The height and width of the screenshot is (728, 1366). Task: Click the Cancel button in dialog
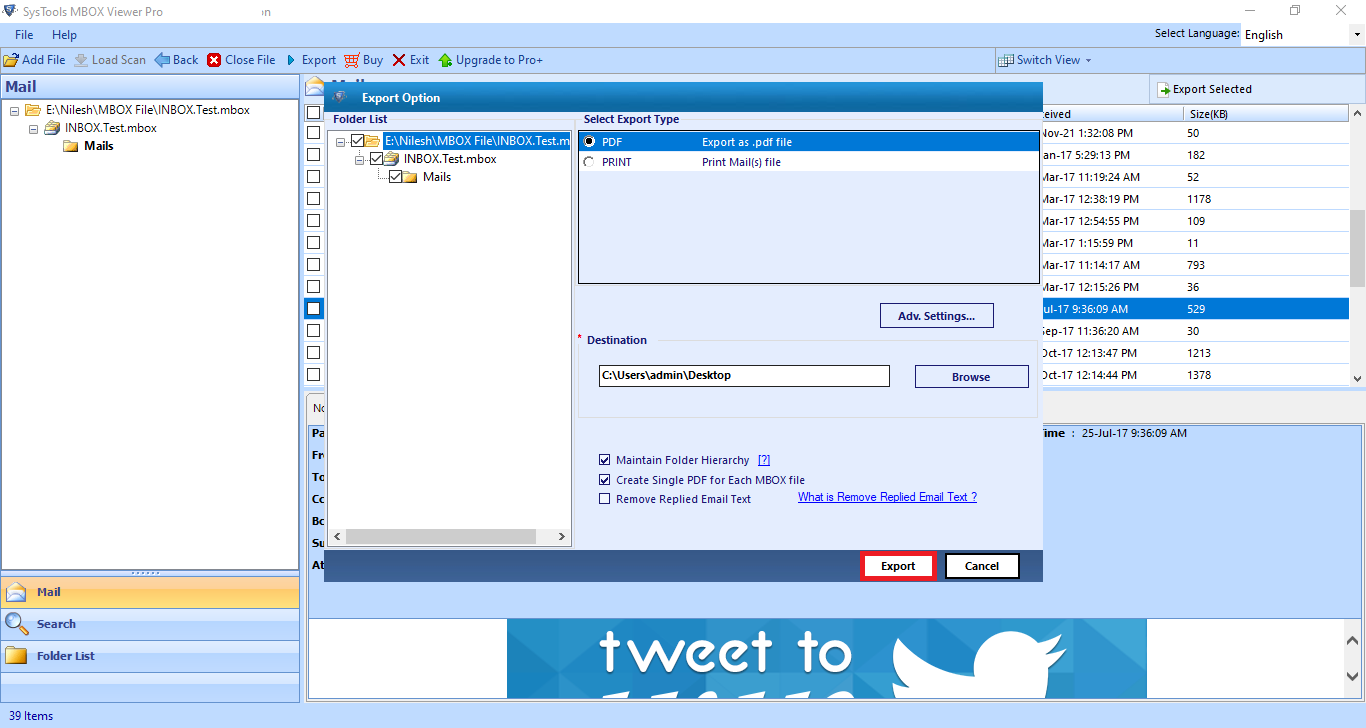(x=982, y=566)
